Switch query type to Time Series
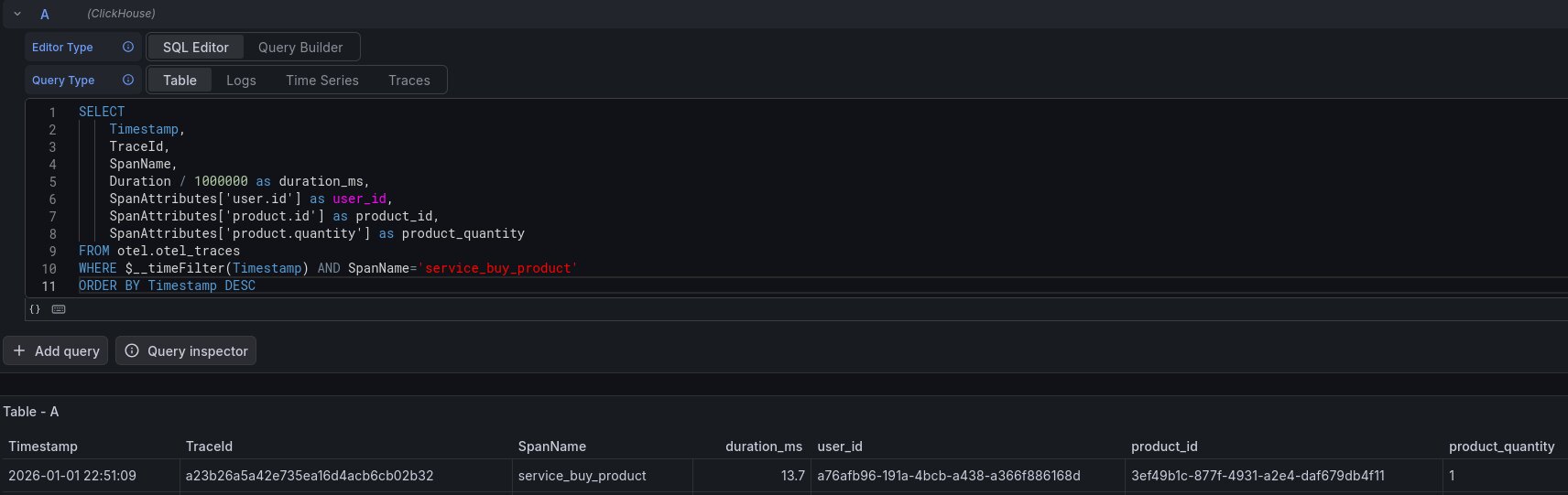This screenshot has width=1568, height=495. pyautogui.click(x=321, y=81)
